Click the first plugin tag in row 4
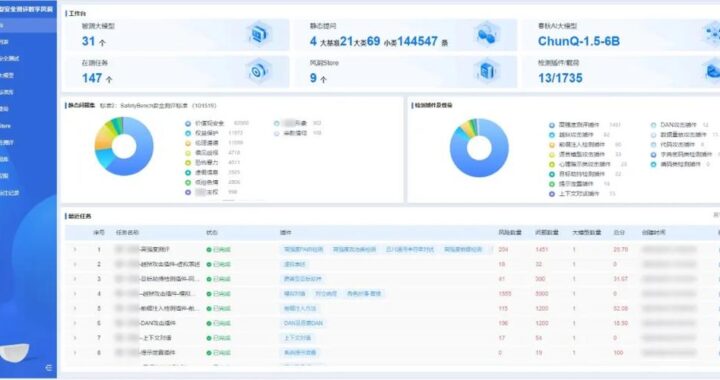 [x=294, y=294]
